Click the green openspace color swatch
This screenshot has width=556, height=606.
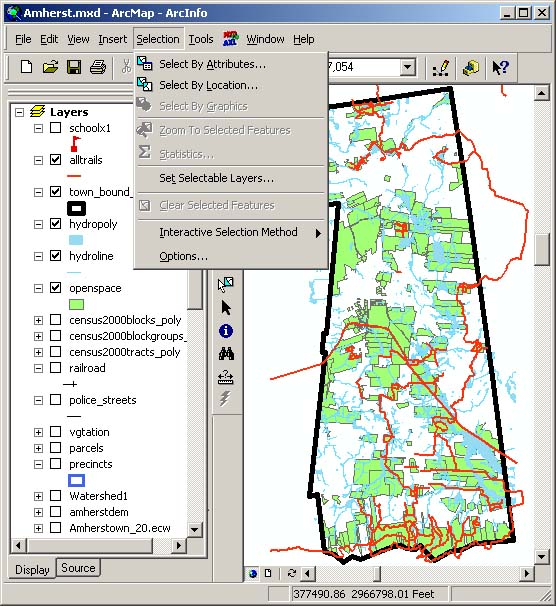click(x=76, y=305)
